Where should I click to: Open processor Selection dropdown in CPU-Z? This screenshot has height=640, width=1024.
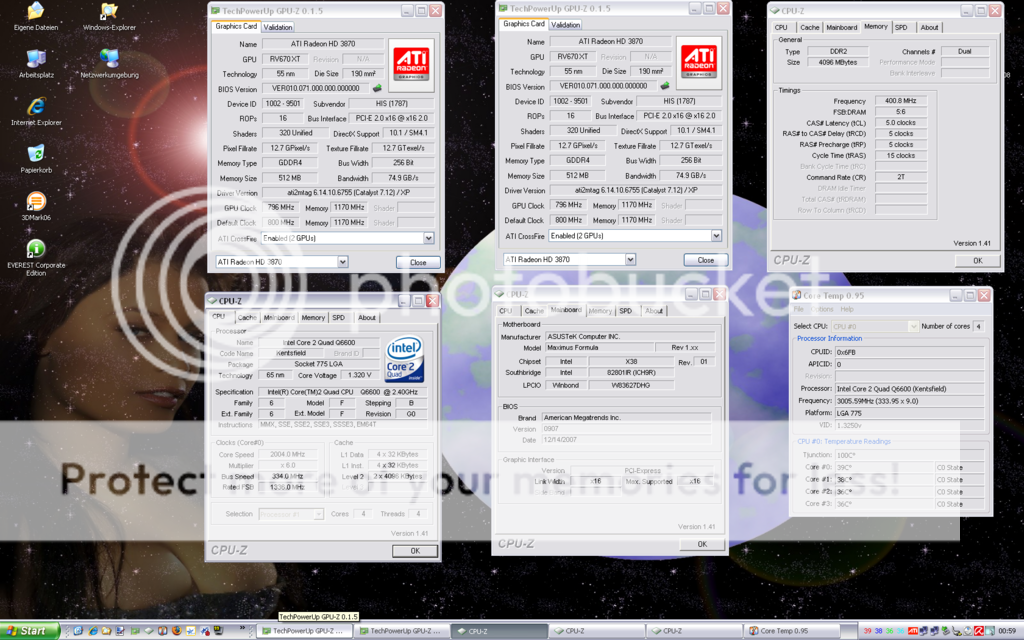318,514
